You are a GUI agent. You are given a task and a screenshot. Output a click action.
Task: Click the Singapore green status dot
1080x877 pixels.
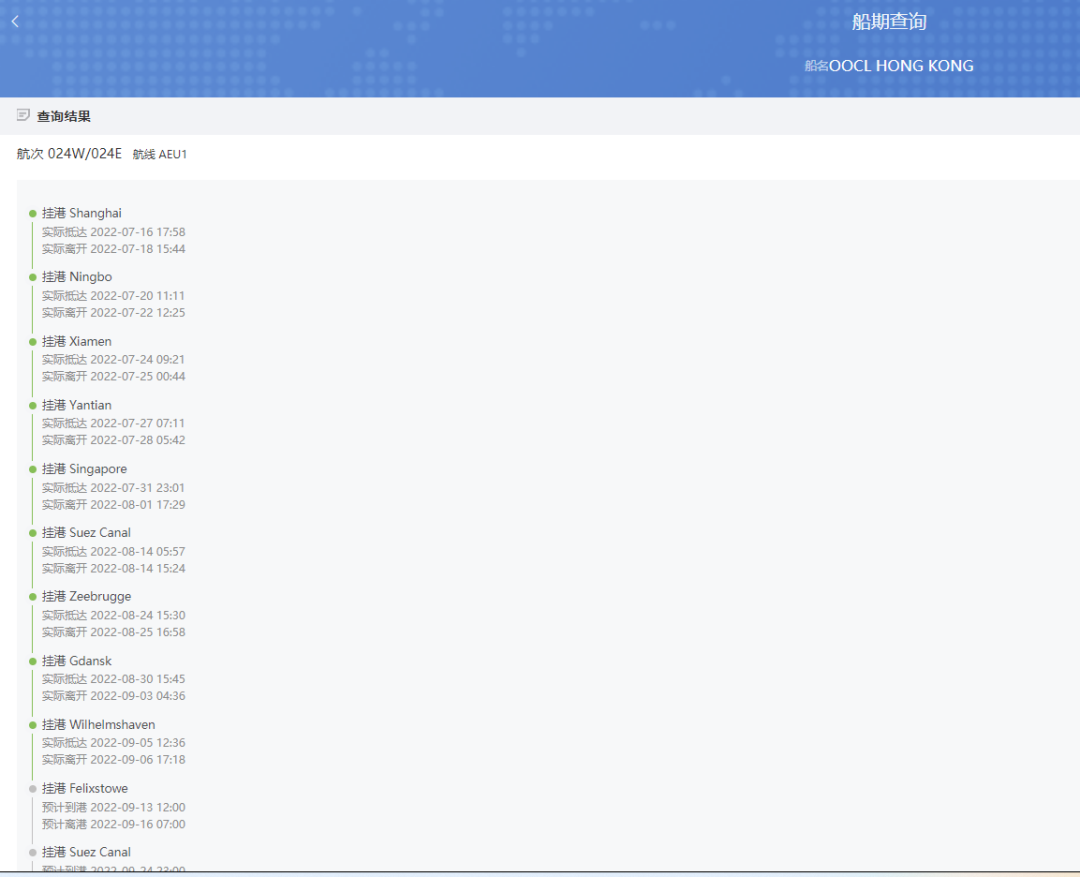click(x=32, y=469)
